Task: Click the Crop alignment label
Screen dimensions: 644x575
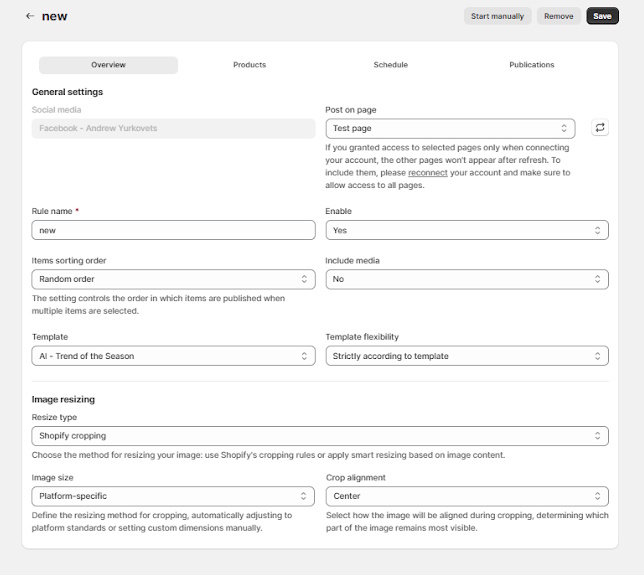Action: pos(356,478)
